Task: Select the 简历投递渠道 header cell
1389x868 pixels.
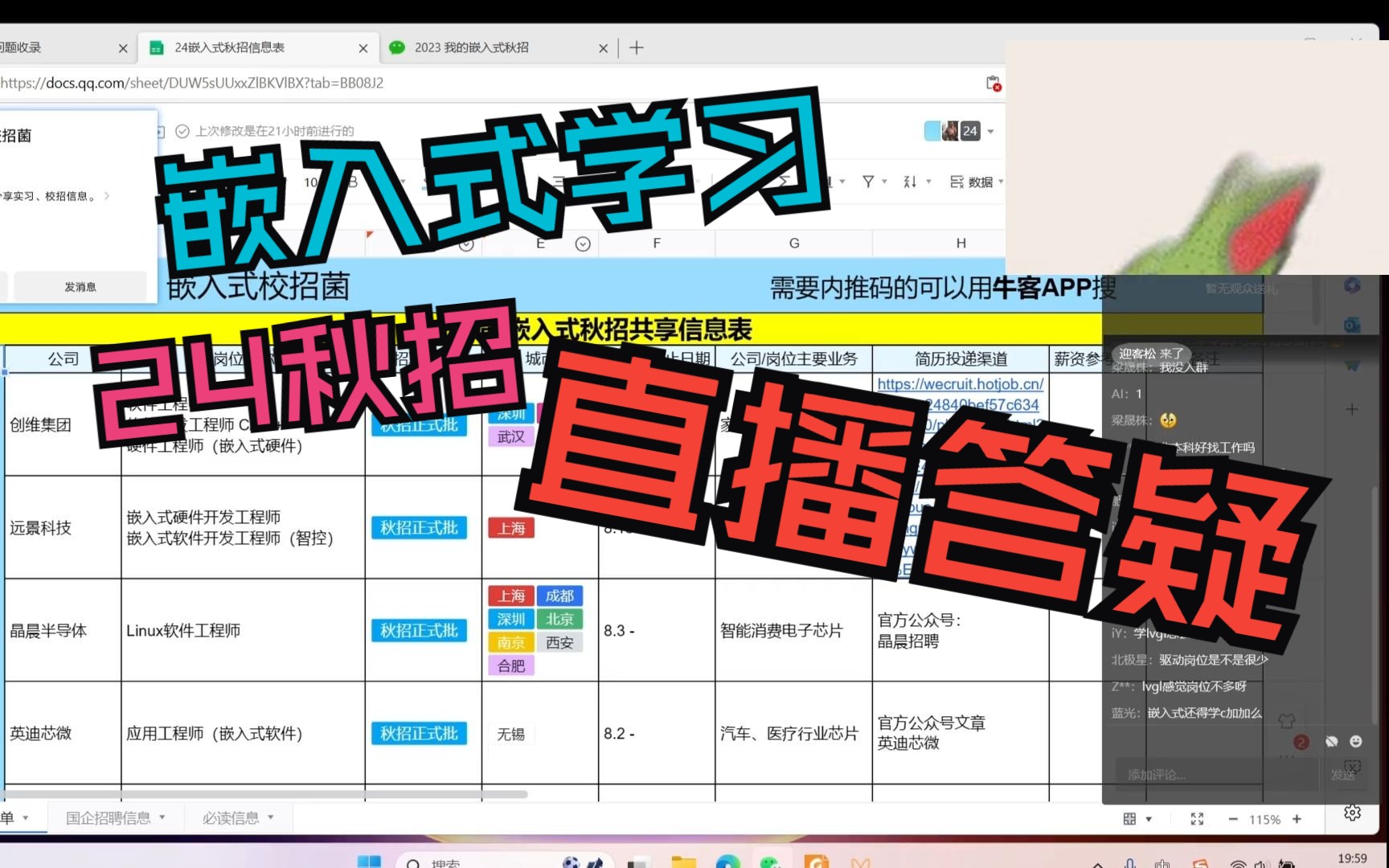Action: pos(961,358)
